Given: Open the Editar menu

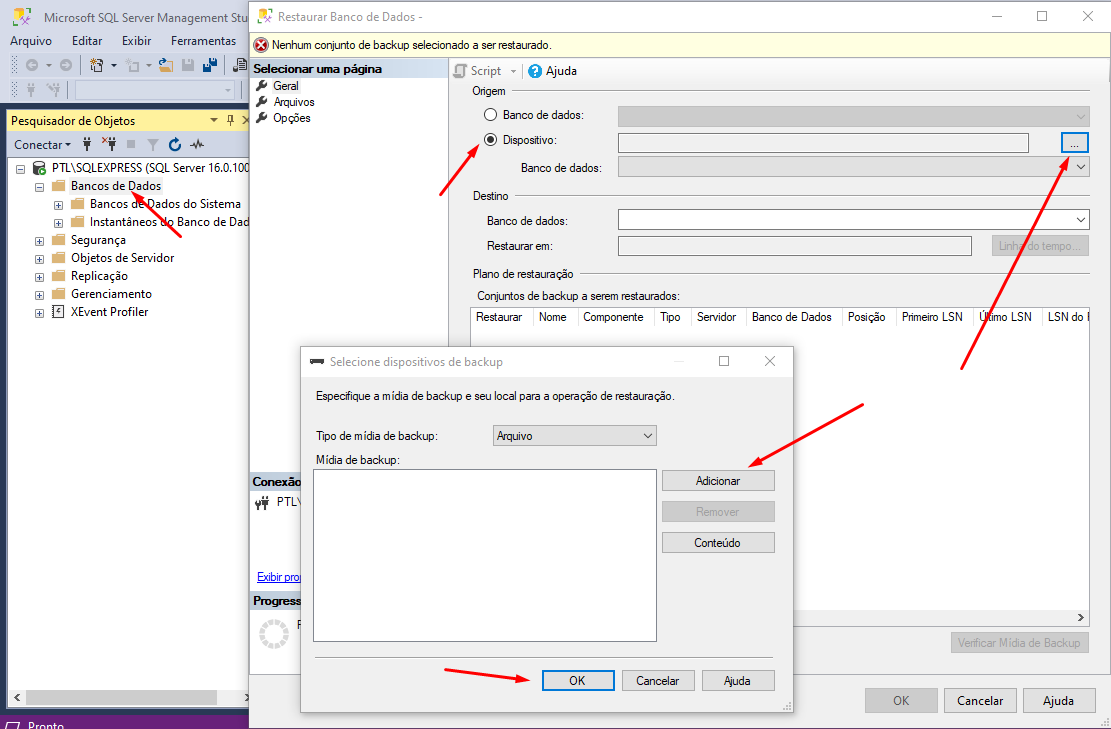Looking at the screenshot, I should point(87,41).
